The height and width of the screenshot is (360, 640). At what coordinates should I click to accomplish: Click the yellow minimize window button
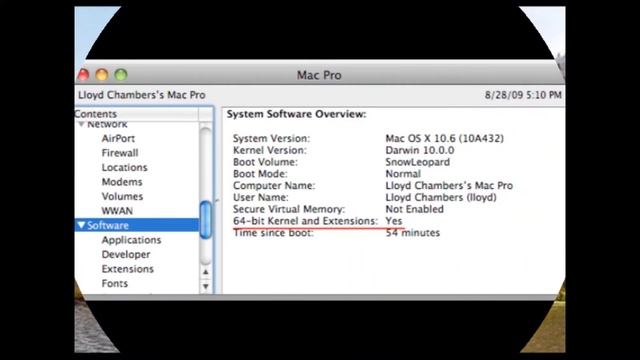tap(102, 75)
